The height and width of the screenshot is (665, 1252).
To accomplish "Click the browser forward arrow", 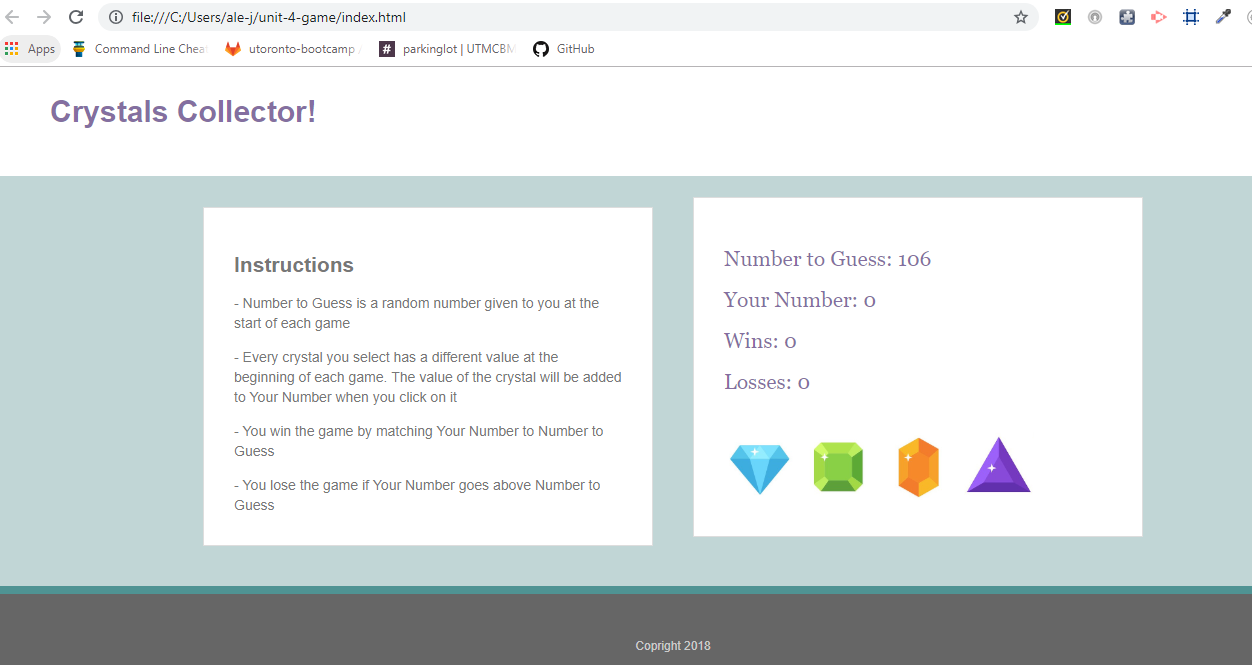I will [x=44, y=17].
